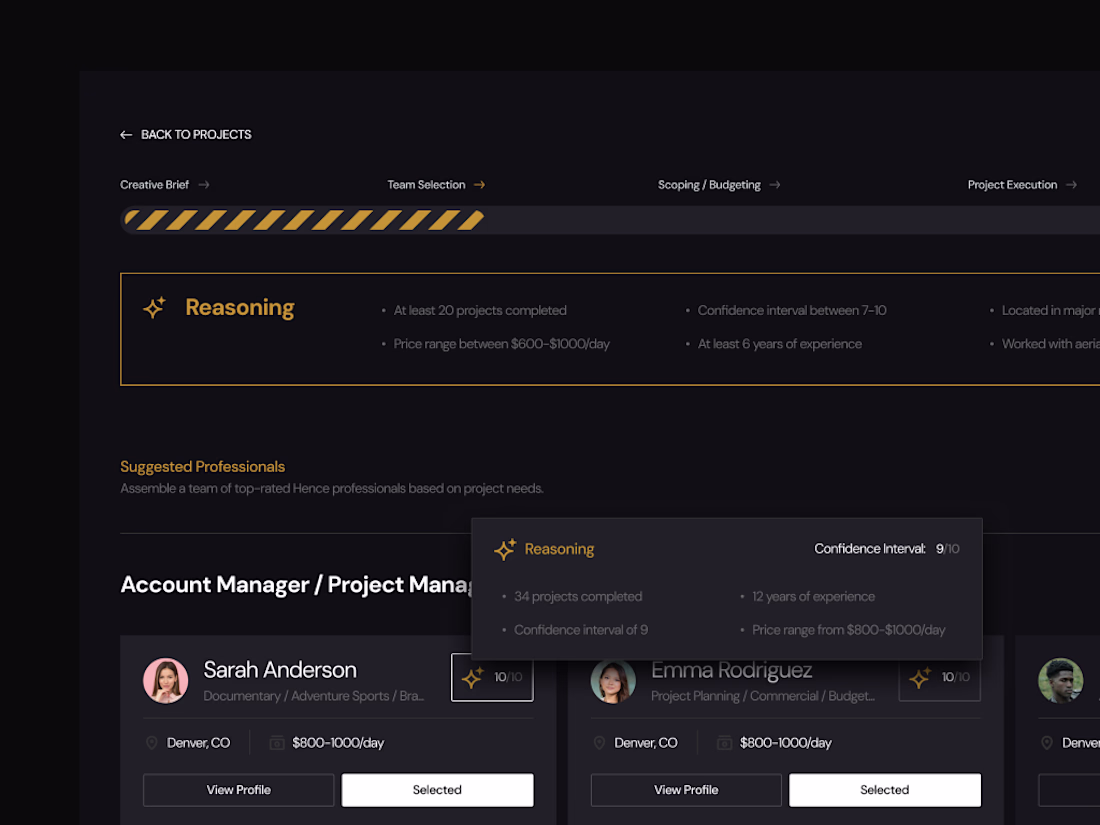Screen dimensions: 1100x825
Task: Toggle the Selected button for Emma Rodriguez
Action: [885, 790]
